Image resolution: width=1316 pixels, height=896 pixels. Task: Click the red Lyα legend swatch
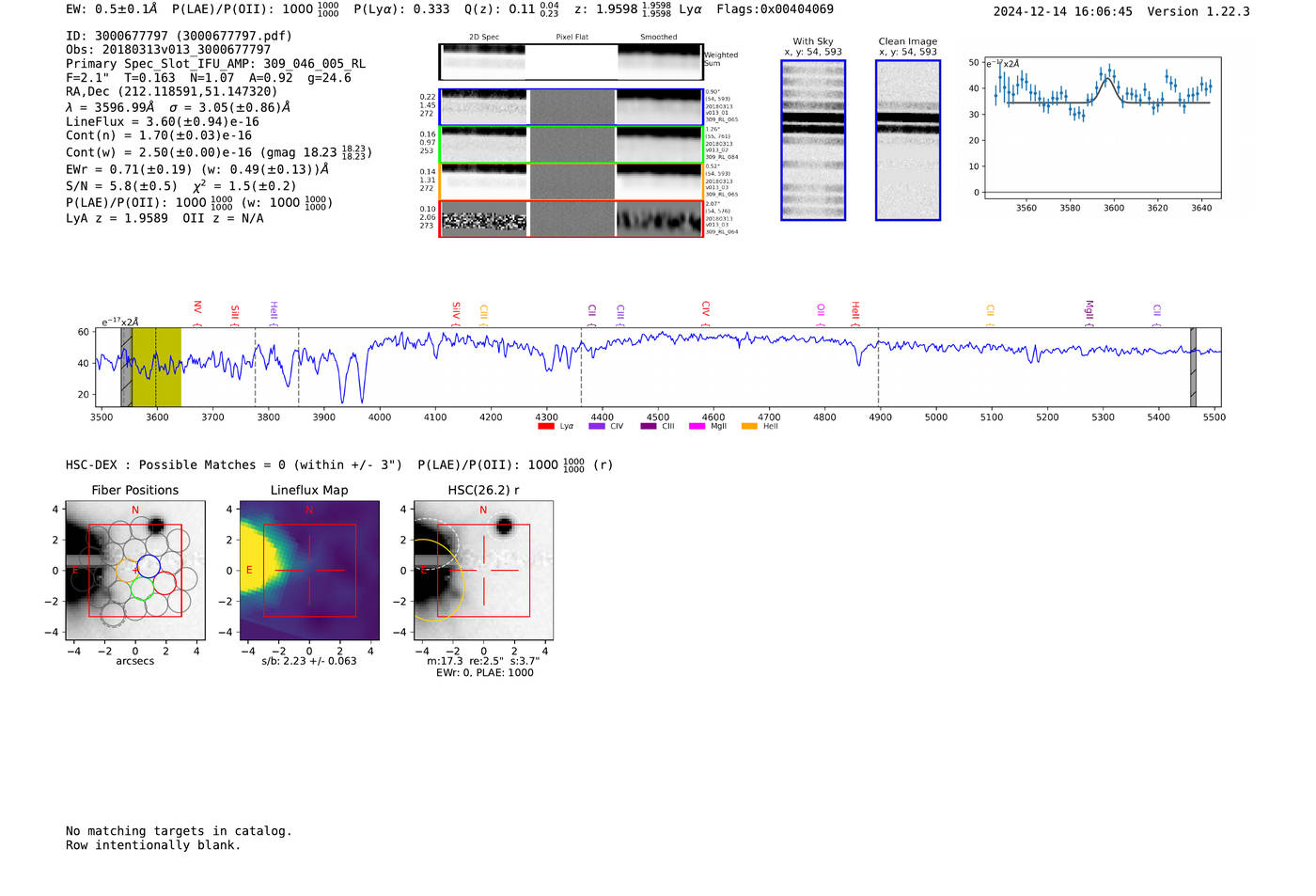pyautogui.click(x=545, y=427)
